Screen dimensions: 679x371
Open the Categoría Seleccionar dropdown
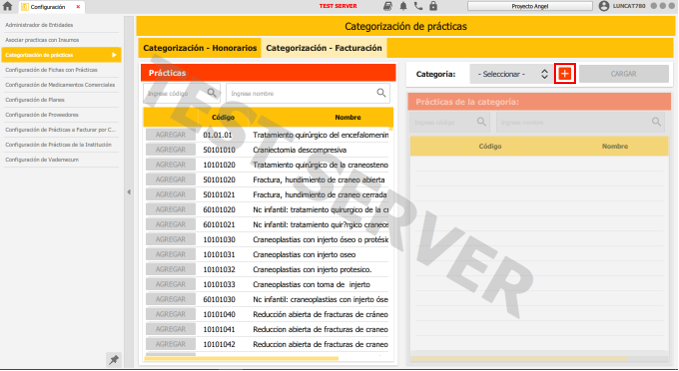511,74
